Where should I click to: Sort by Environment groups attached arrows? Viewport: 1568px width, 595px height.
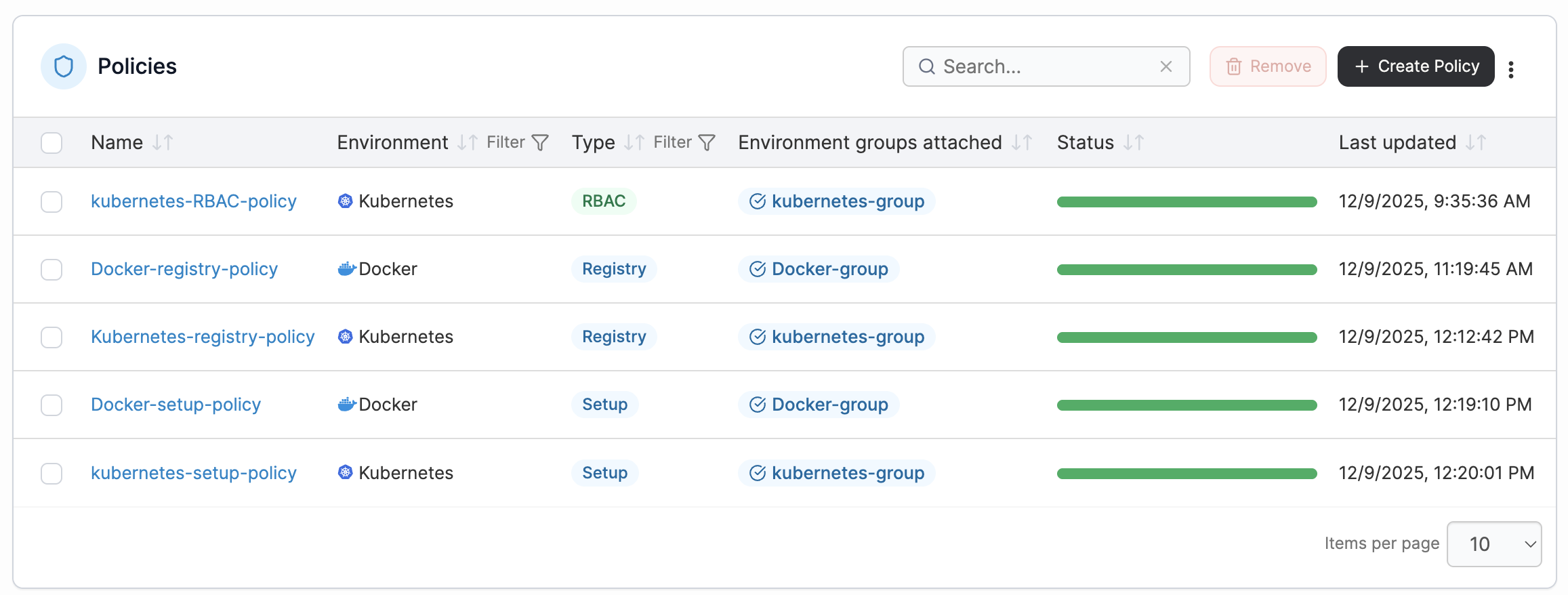[x=1022, y=142]
